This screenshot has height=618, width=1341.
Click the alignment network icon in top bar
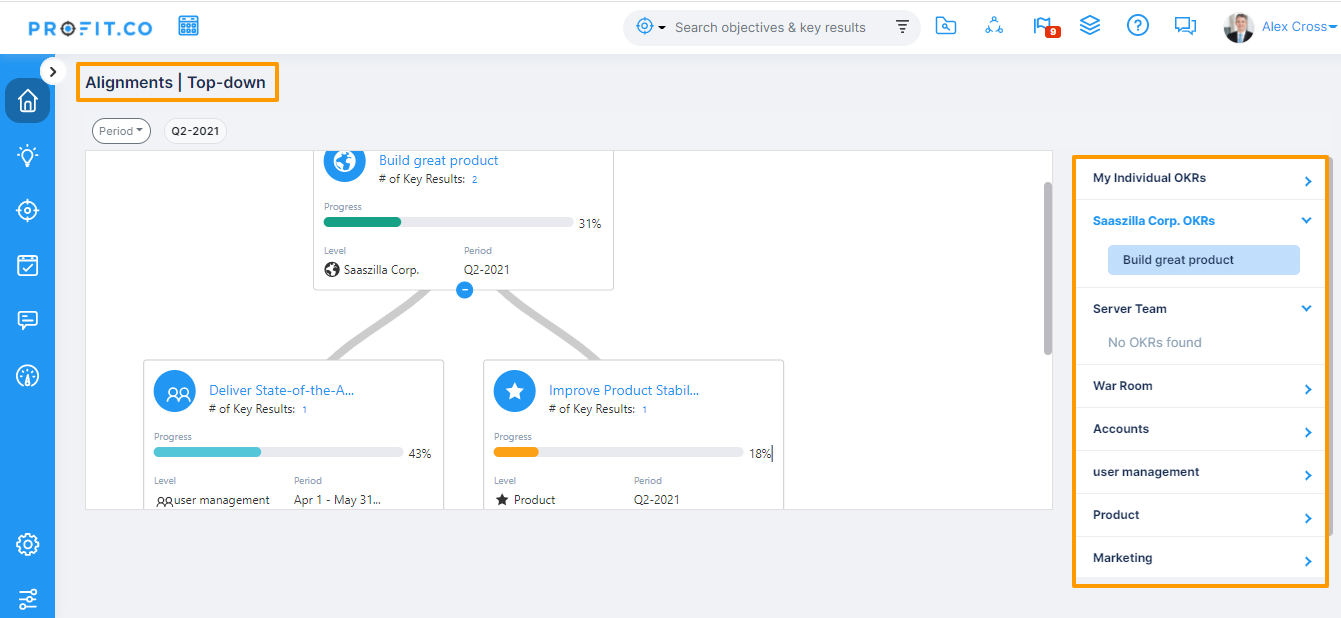point(994,25)
